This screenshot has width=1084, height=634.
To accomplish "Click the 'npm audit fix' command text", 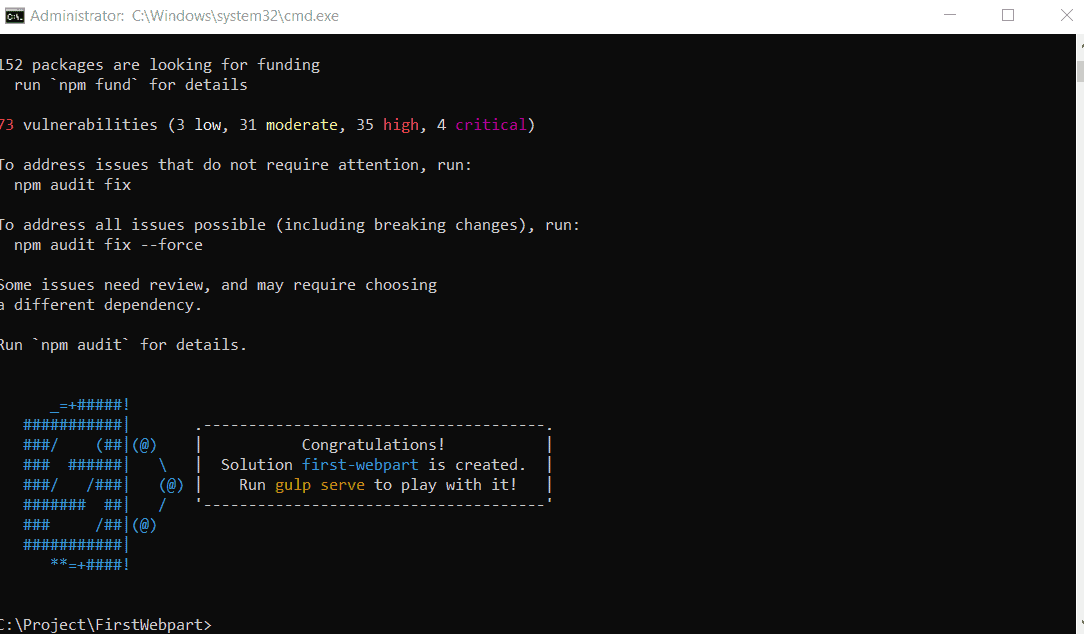I will [72, 184].
